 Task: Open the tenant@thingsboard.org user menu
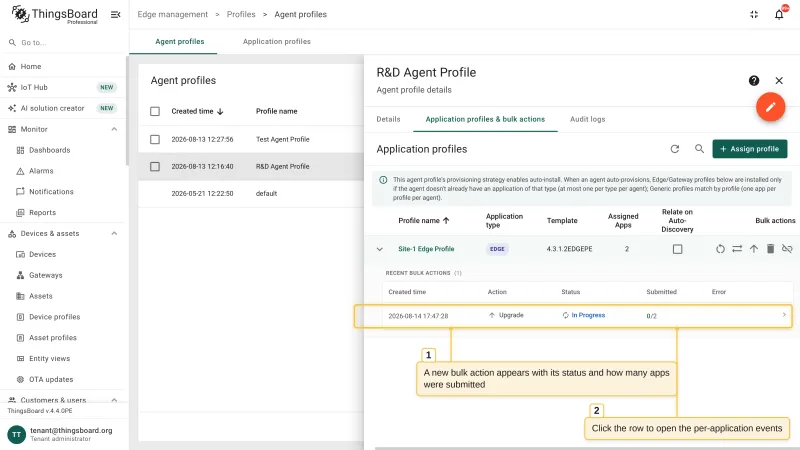click(63, 434)
